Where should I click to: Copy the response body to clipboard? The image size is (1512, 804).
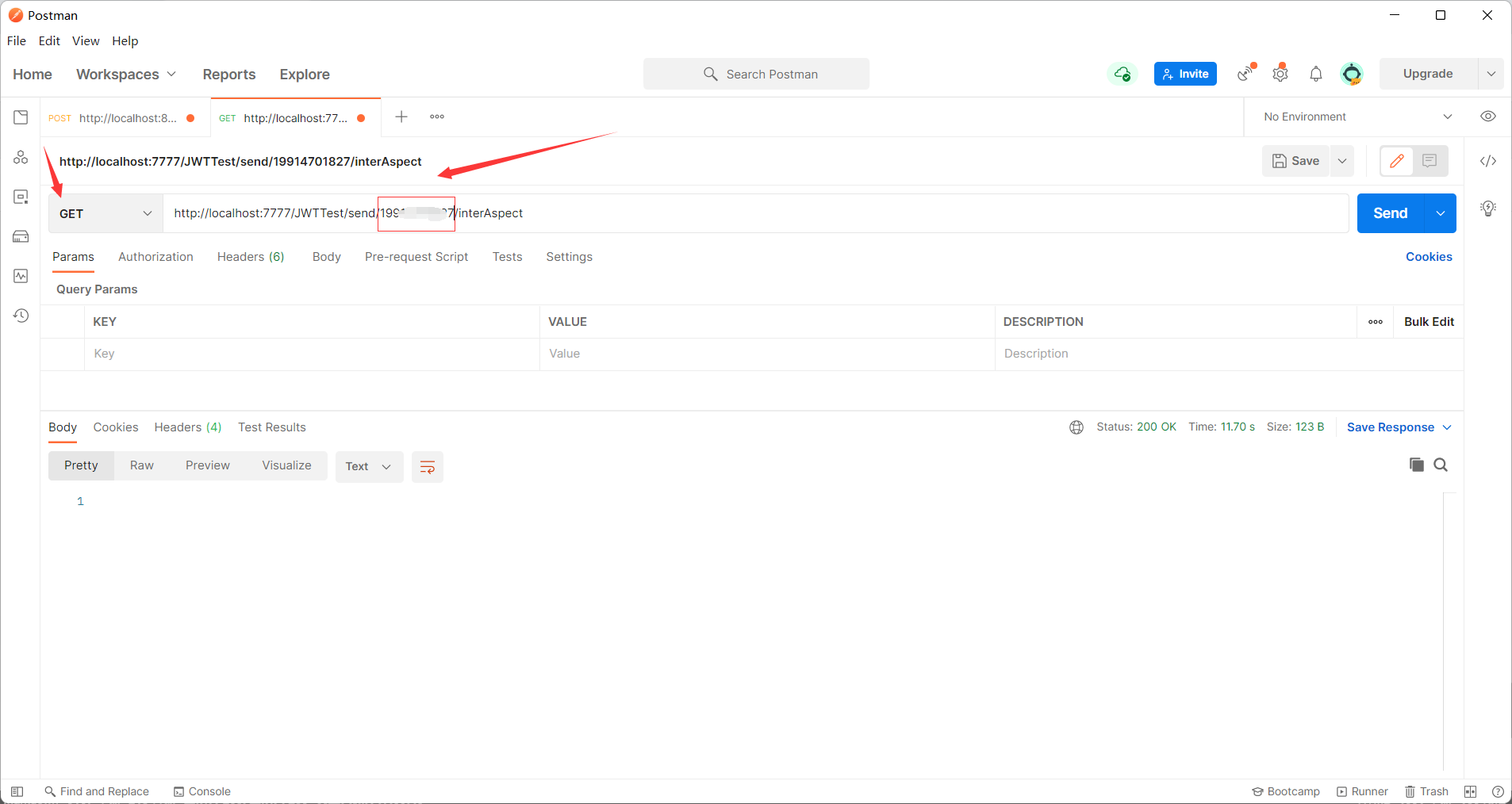[x=1417, y=465]
